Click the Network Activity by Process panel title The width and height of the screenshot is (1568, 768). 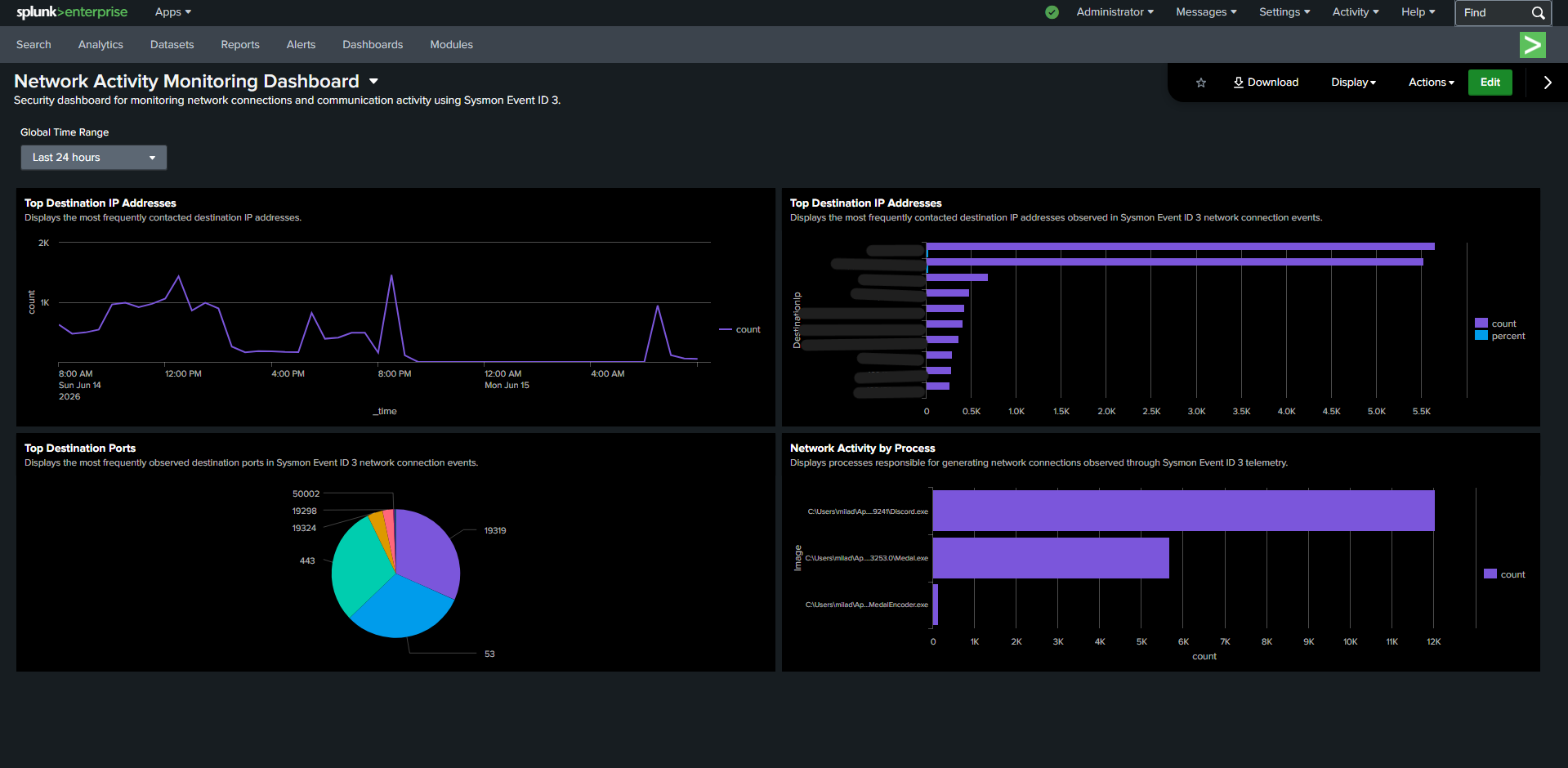(863, 449)
